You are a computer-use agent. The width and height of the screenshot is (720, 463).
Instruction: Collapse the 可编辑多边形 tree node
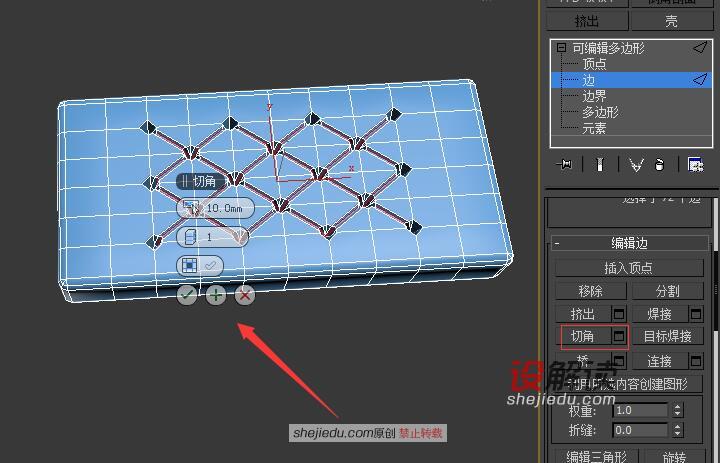click(561, 47)
